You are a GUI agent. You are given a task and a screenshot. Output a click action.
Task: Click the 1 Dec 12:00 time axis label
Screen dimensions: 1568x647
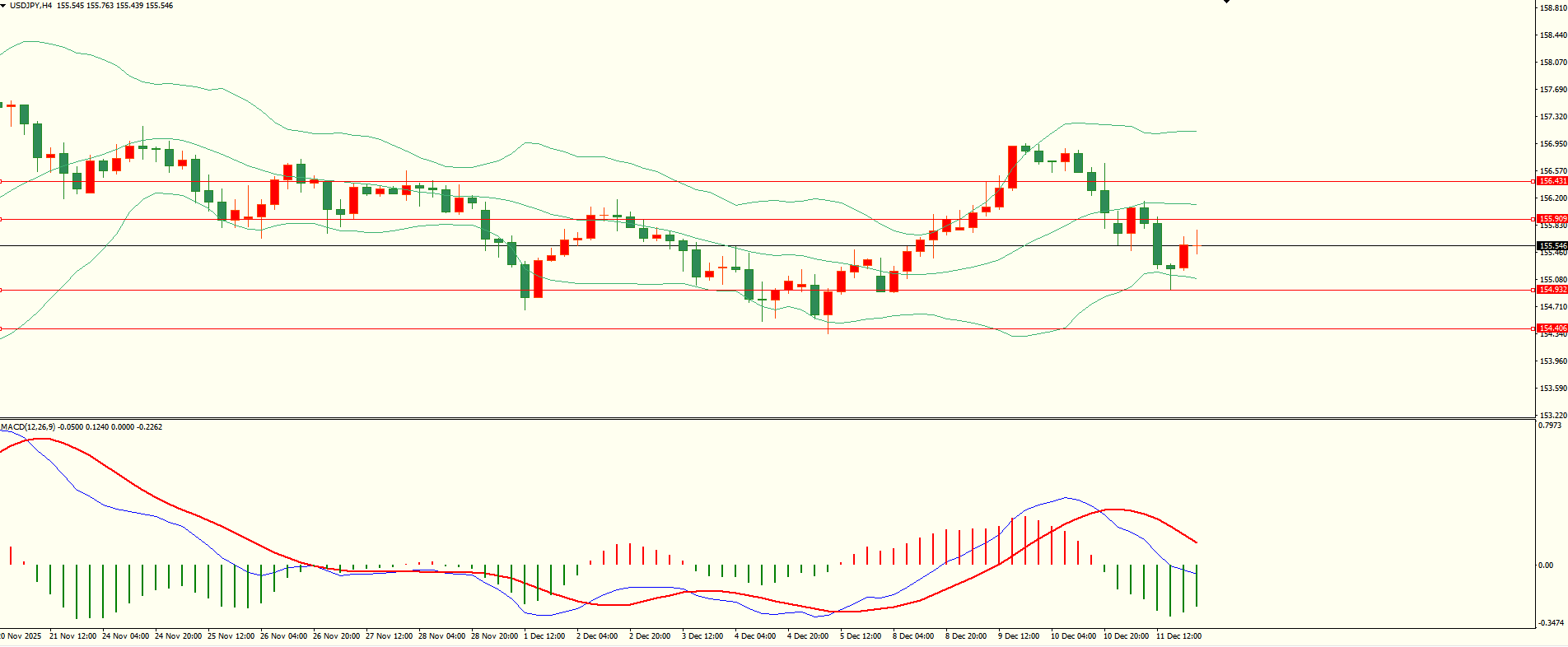(x=544, y=636)
